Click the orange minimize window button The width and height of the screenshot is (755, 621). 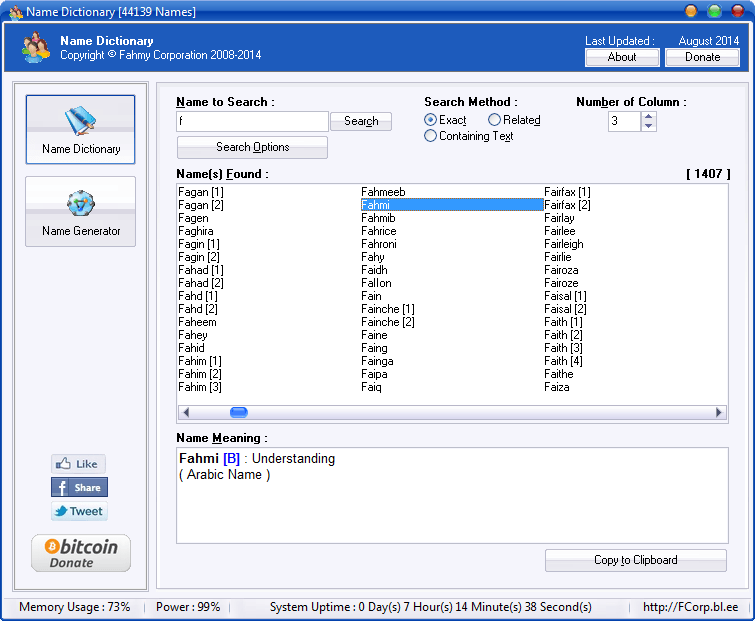tap(691, 11)
